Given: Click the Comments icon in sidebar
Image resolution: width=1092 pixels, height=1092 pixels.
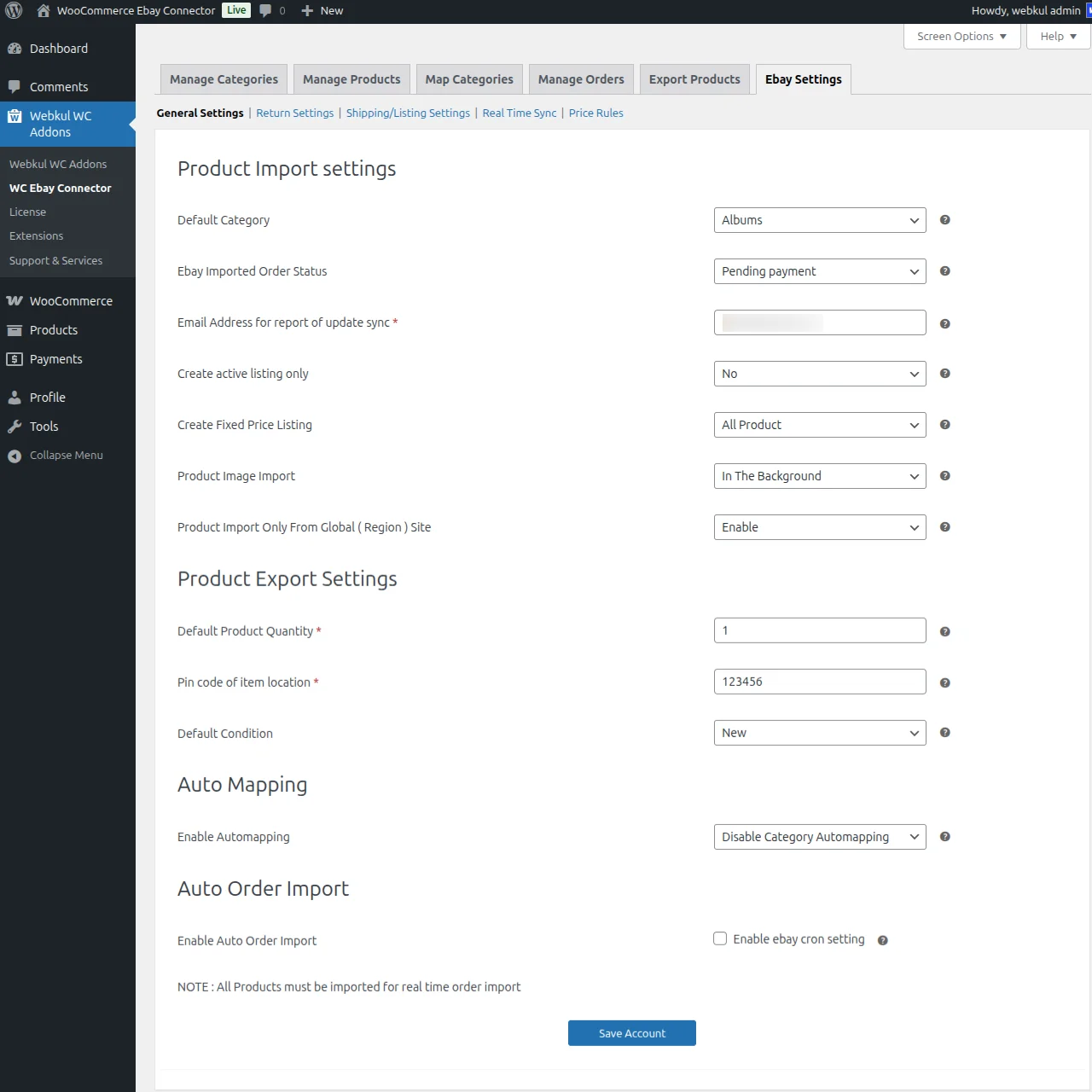Looking at the screenshot, I should click(15, 87).
